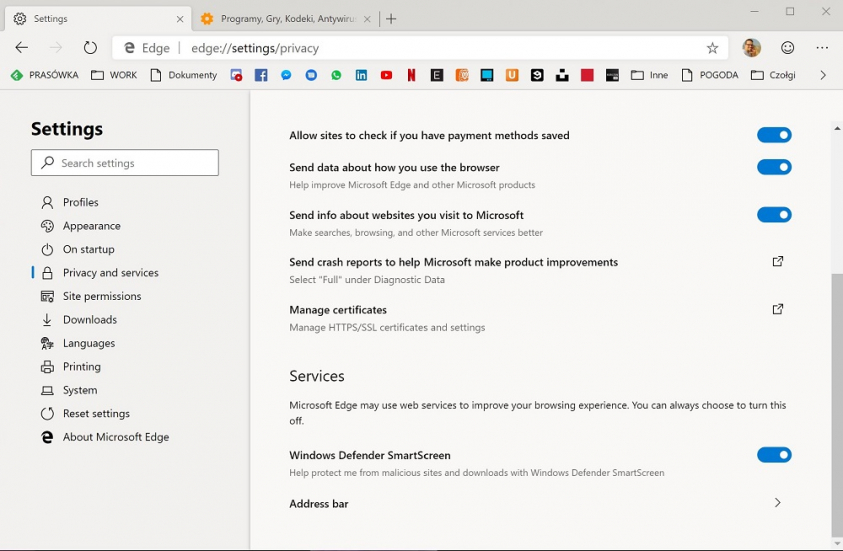The image size is (843, 551).
Task: Add this page to favorites star
Action: [712, 48]
